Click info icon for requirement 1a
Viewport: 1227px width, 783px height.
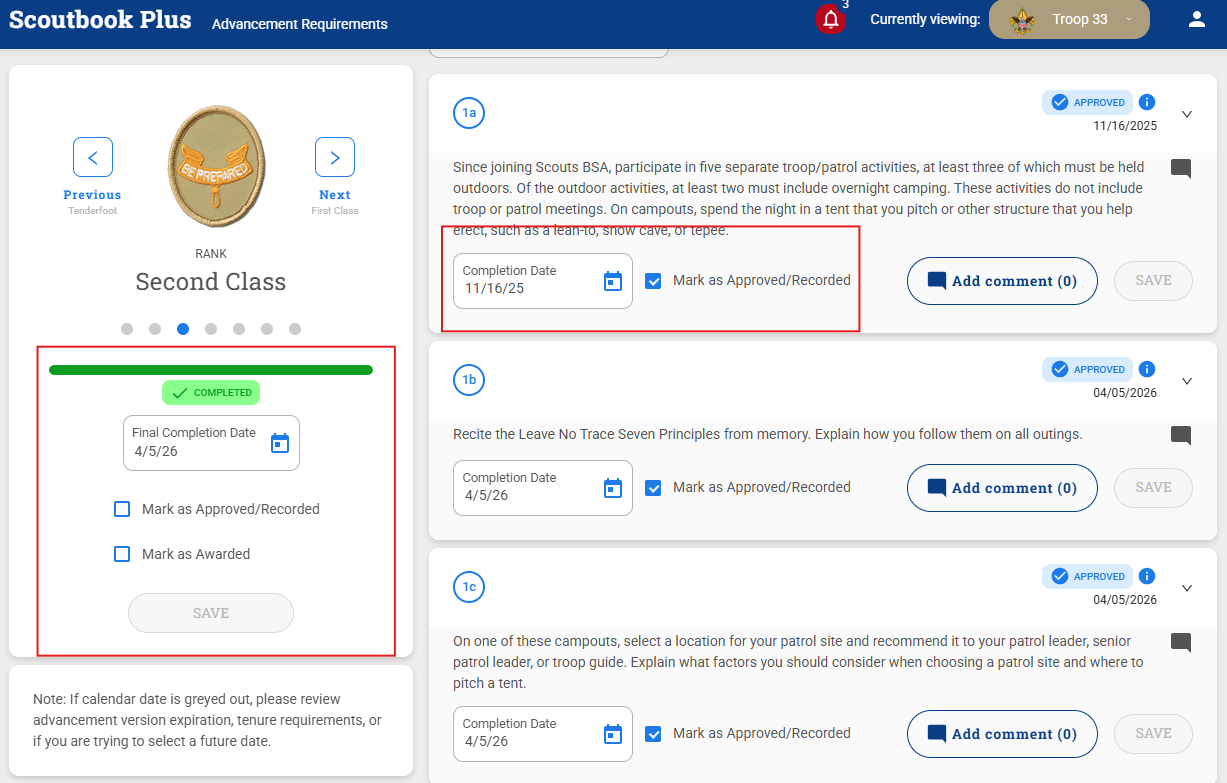point(1147,102)
